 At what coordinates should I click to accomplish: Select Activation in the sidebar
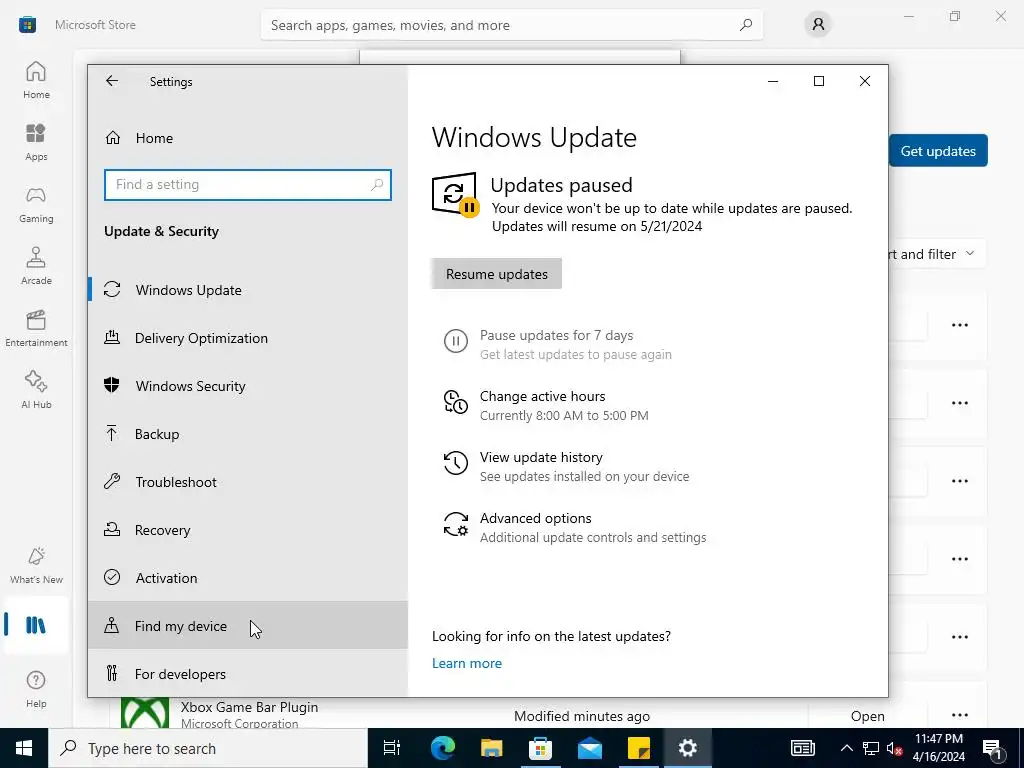click(248, 578)
